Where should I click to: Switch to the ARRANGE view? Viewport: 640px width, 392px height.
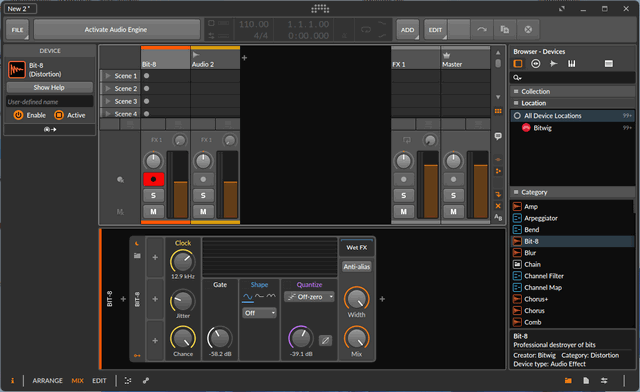click(x=47, y=381)
